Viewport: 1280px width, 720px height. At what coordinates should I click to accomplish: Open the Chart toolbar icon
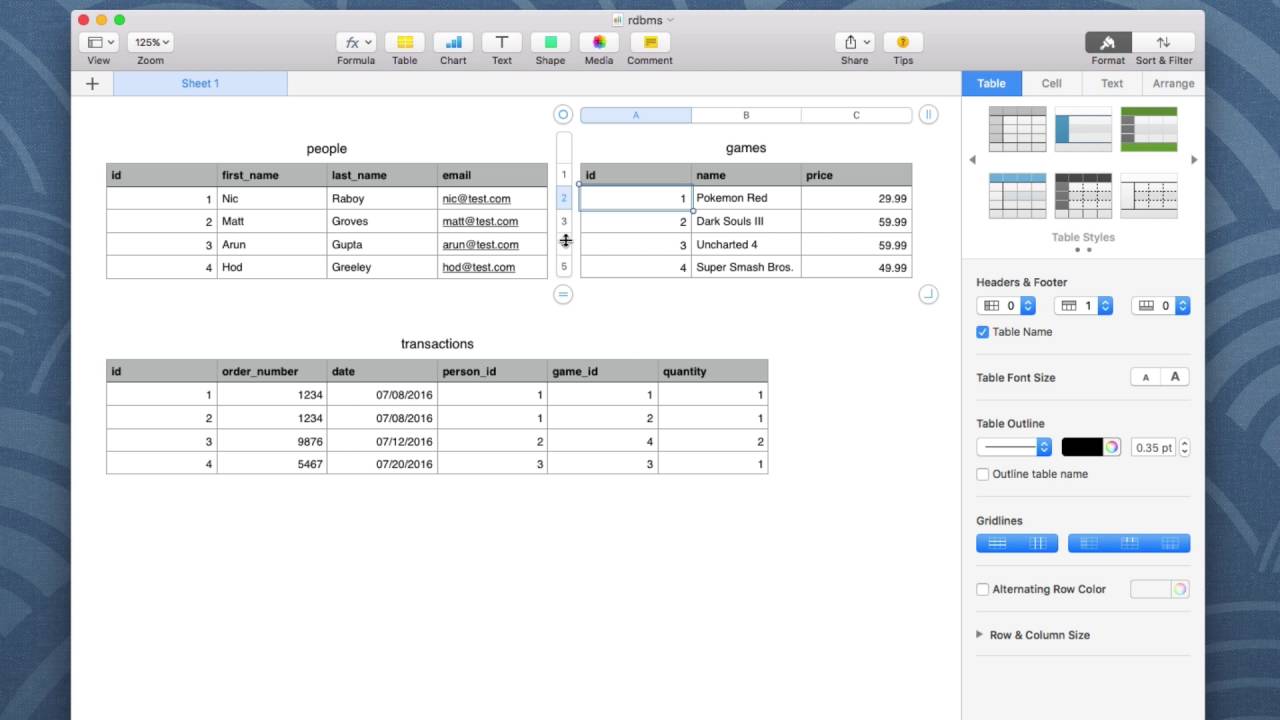(x=453, y=42)
